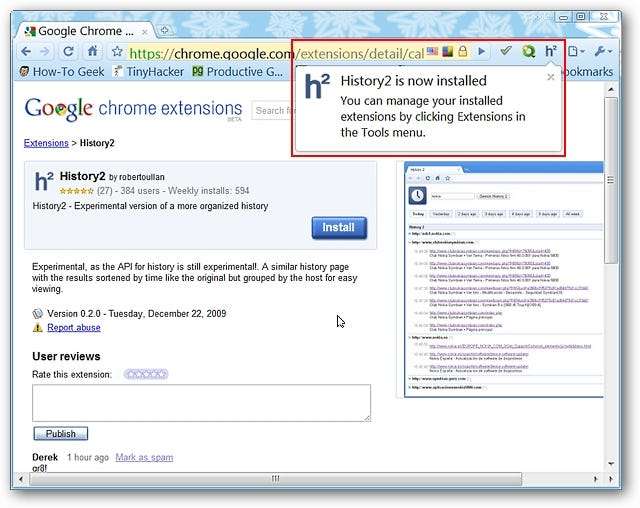Maximize the Chrome window
This screenshot has height=508, width=640.
580,17
